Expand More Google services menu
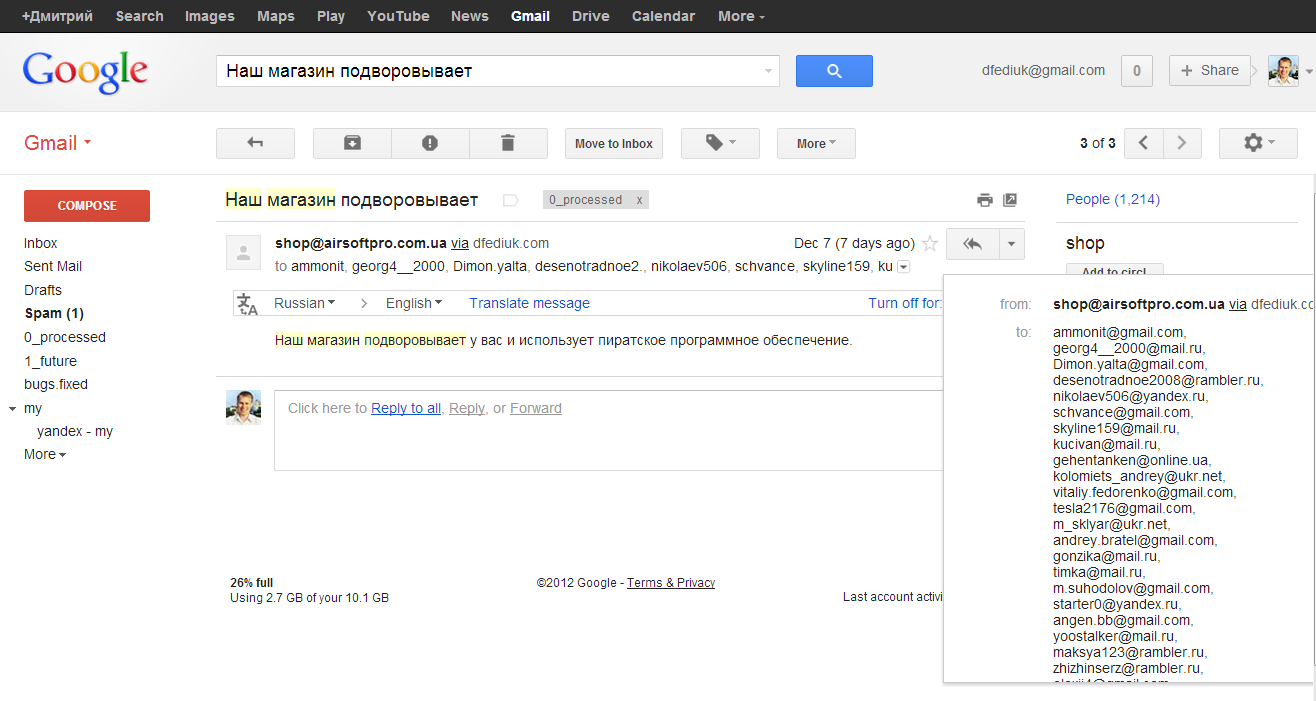 click(x=741, y=16)
